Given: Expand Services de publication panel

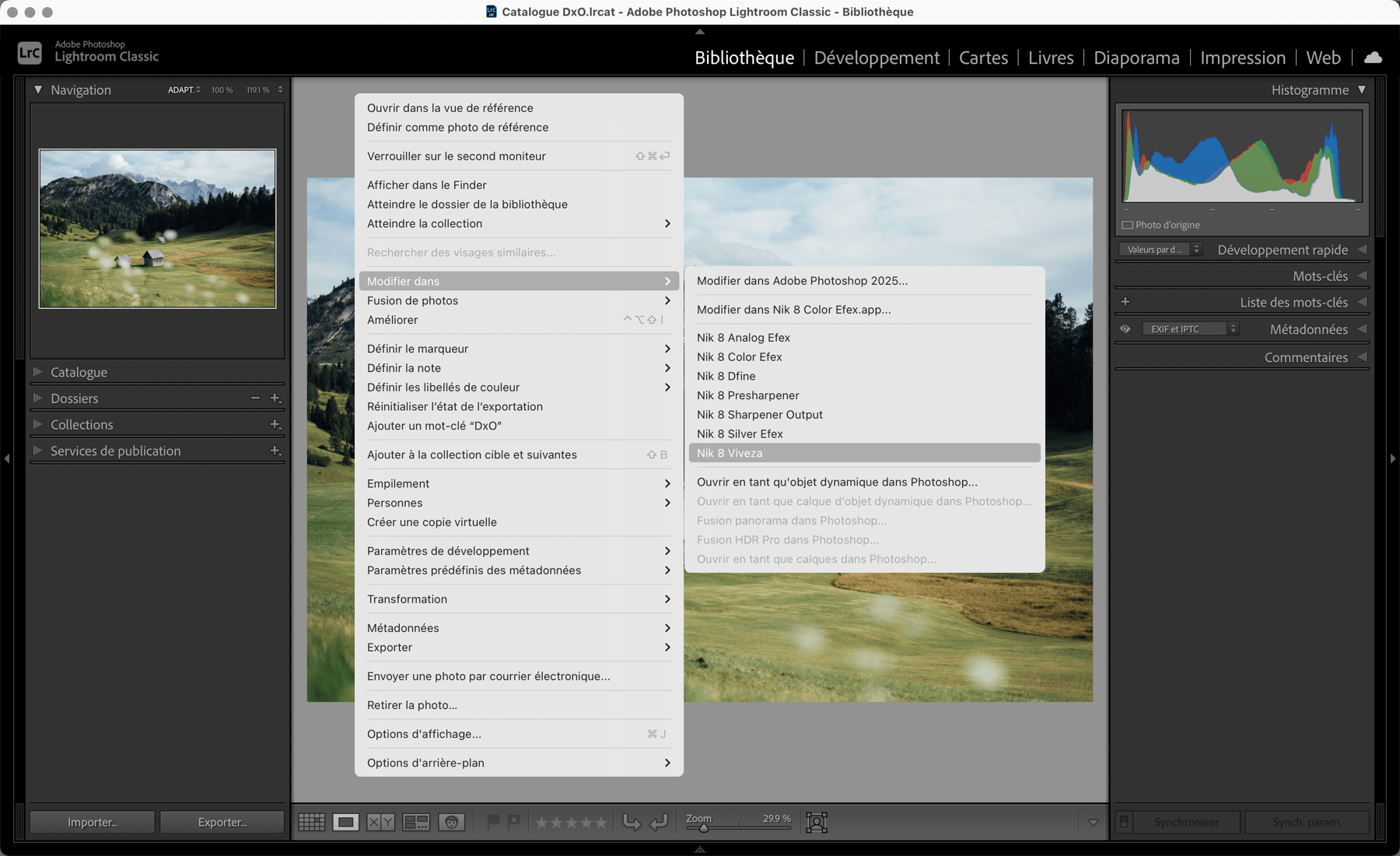Looking at the screenshot, I should 37,451.
